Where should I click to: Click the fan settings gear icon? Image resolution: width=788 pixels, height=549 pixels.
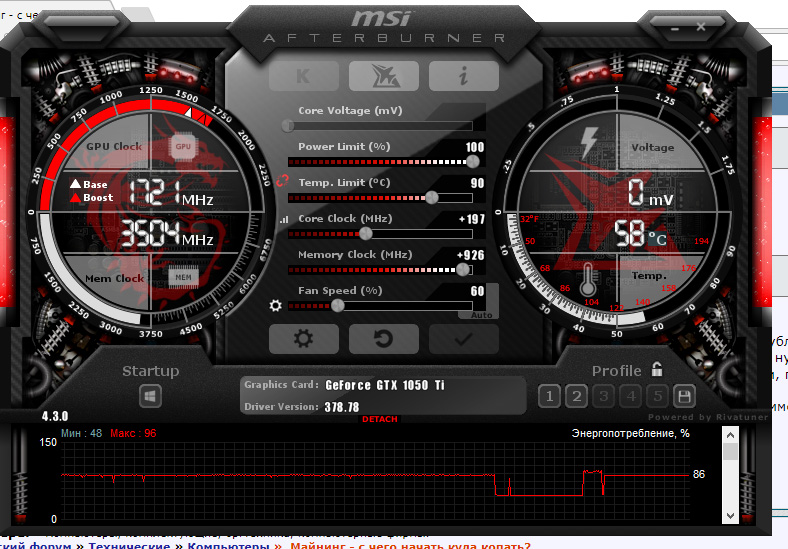[x=275, y=305]
